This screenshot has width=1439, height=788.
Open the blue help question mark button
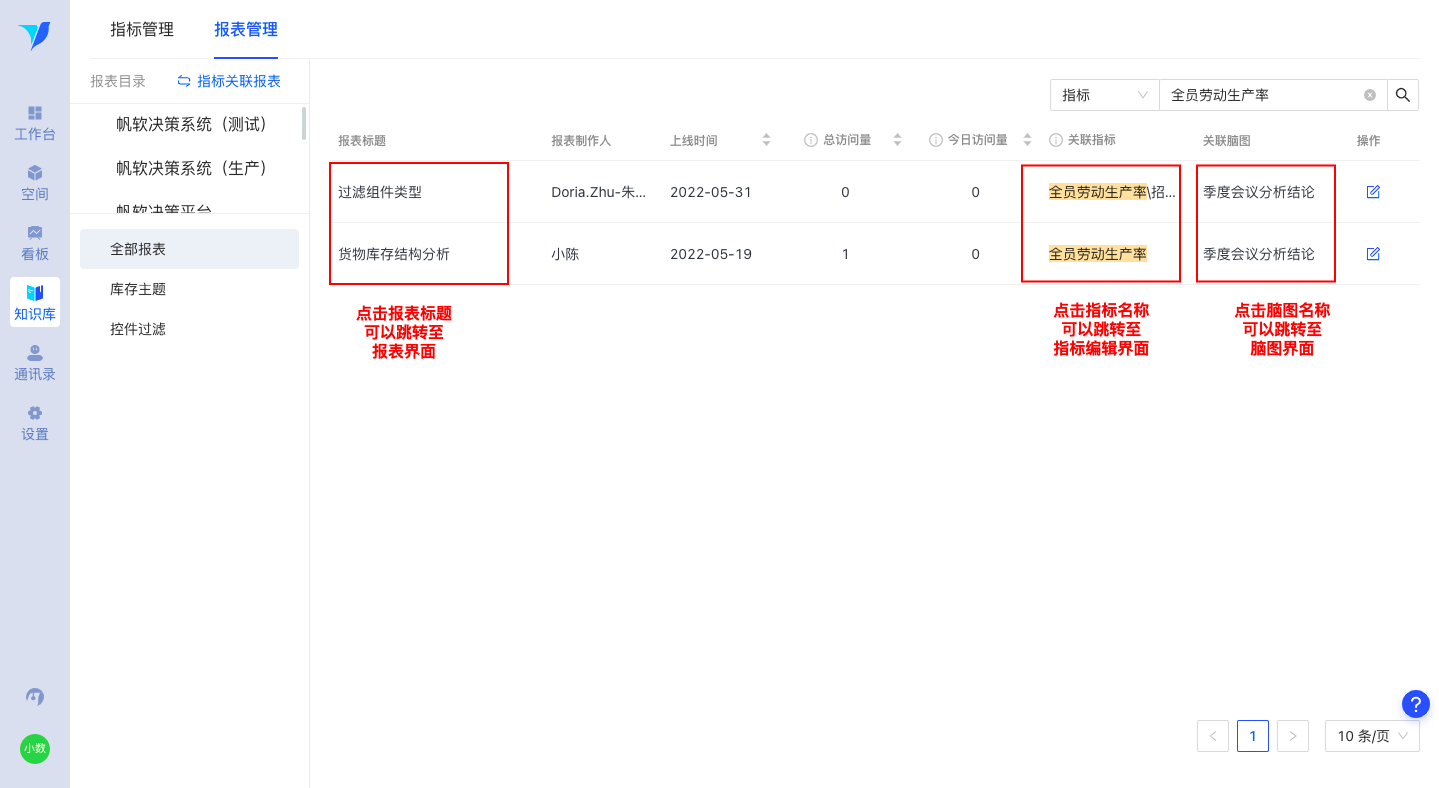1416,704
